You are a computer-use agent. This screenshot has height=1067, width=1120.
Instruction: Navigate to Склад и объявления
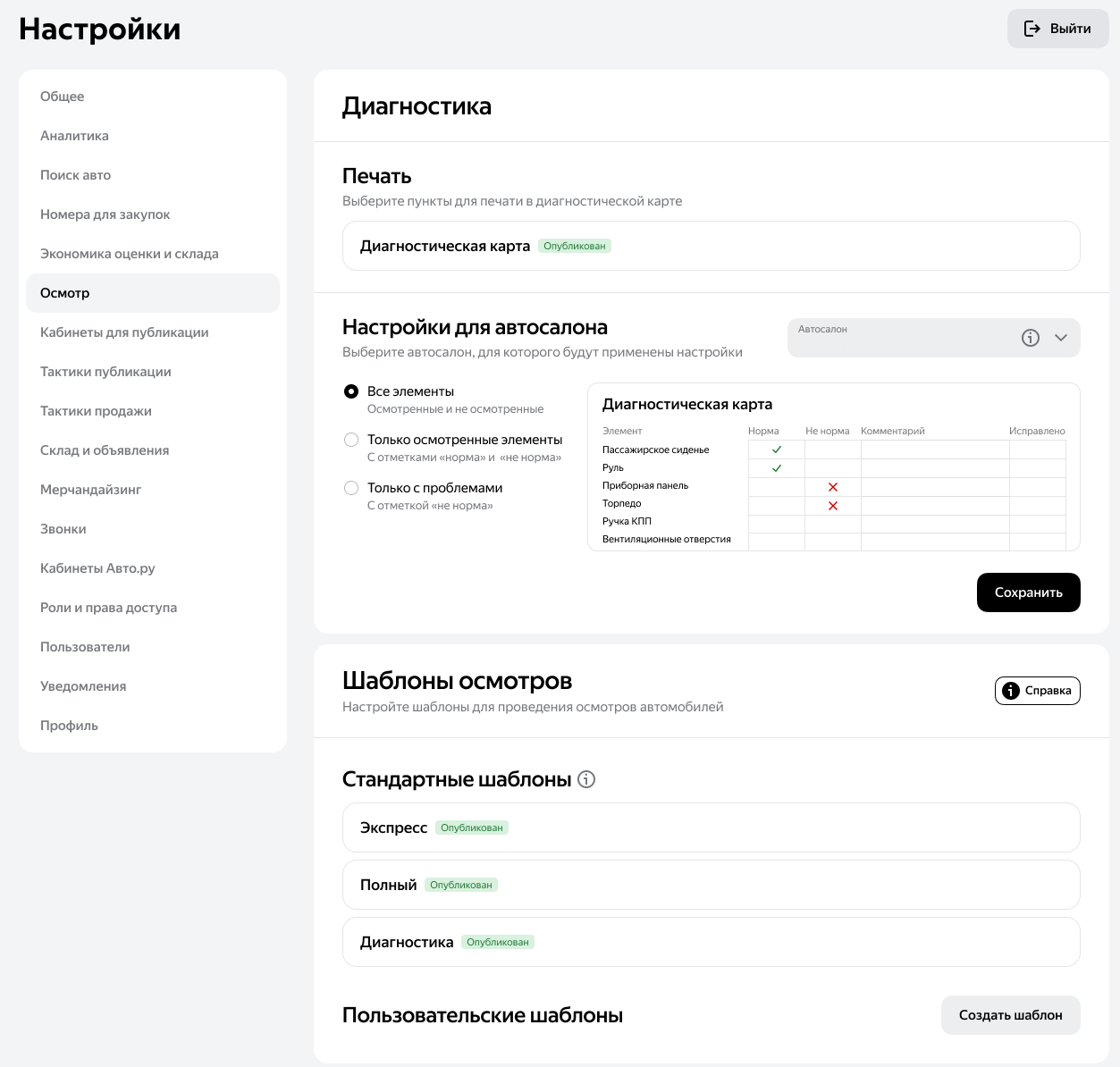point(153,450)
